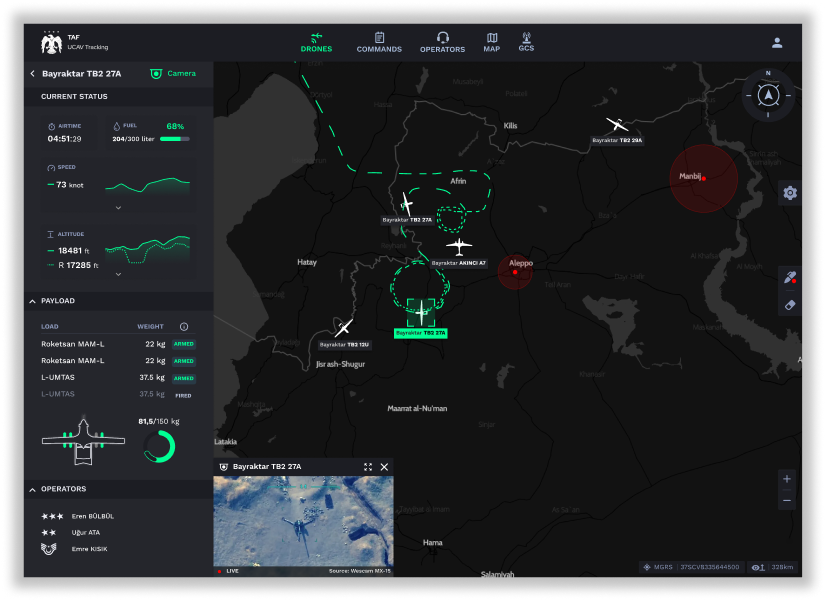This screenshot has width=825, height=600.
Task: Collapse the Operators section
Action: point(32,489)
